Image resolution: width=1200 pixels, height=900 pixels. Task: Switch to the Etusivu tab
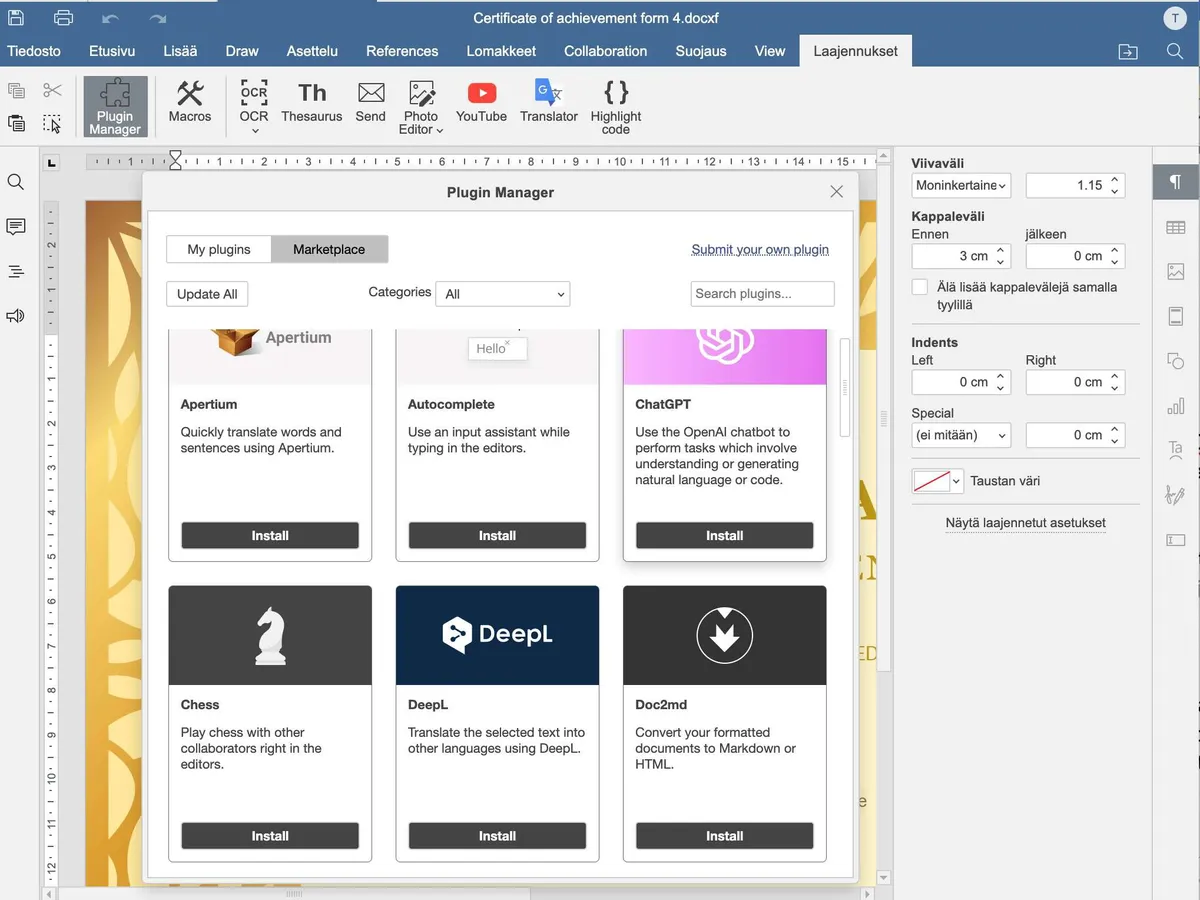[112, 51]
